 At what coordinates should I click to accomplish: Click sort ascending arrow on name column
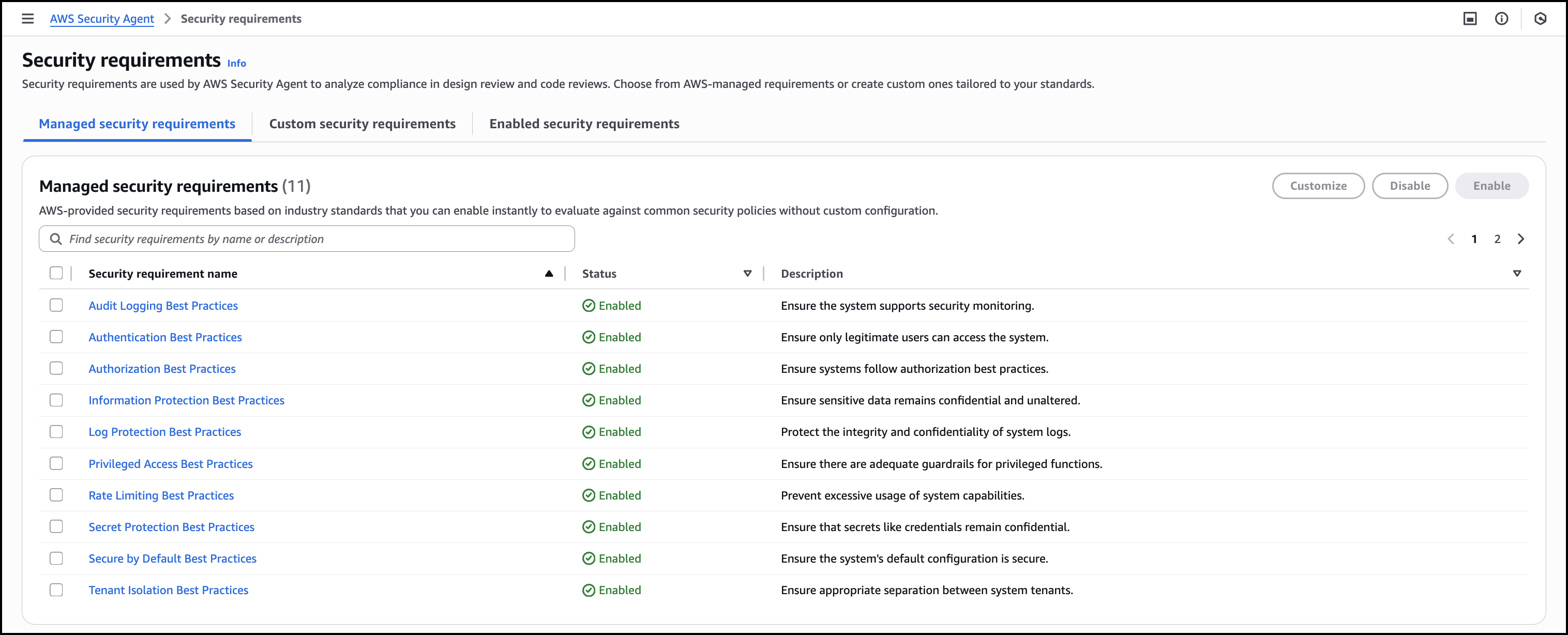[548, 274]
